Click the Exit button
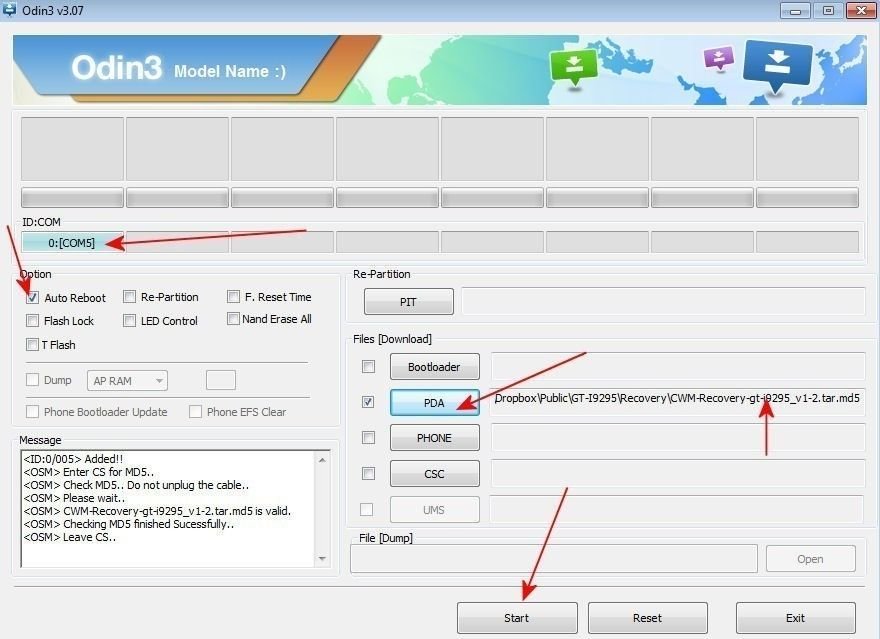This screenshot has width=880, height=639. 796,618
